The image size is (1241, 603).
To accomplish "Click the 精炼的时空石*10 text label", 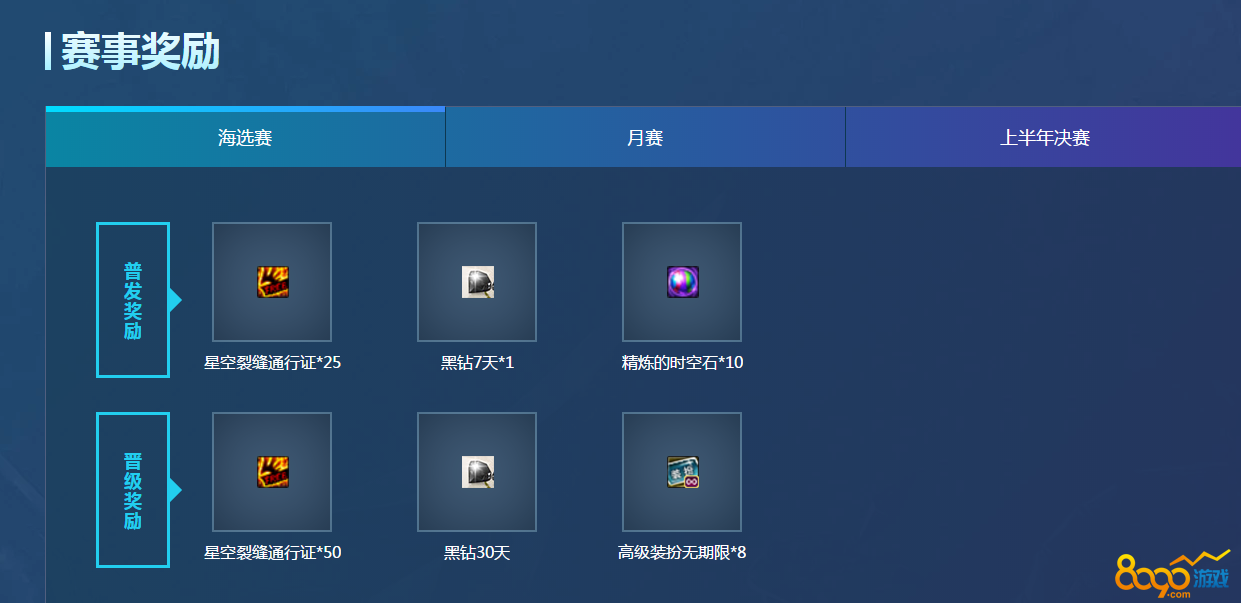I will point(682,363).
